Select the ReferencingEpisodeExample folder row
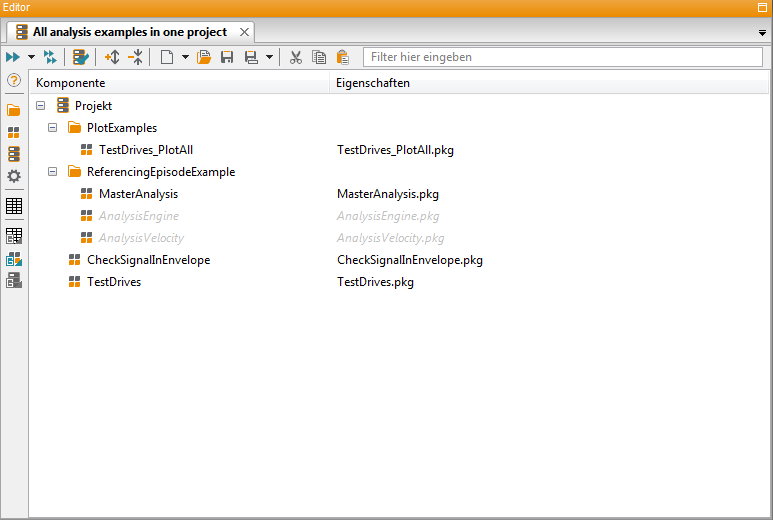Screen dimensions: 773x520 click(161, 172)
